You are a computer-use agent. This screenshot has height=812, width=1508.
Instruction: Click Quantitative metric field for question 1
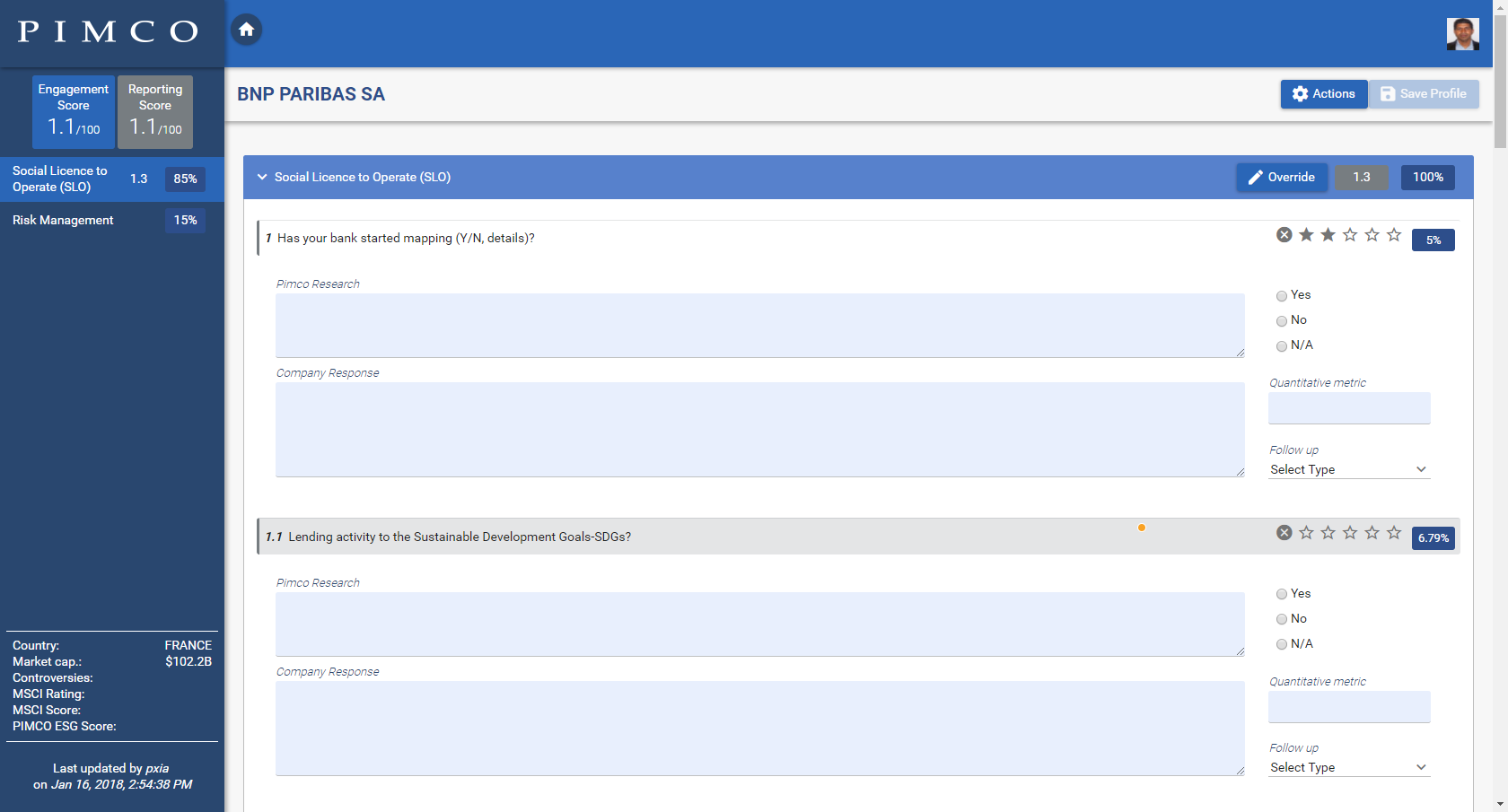click(x=1349, y=408)
